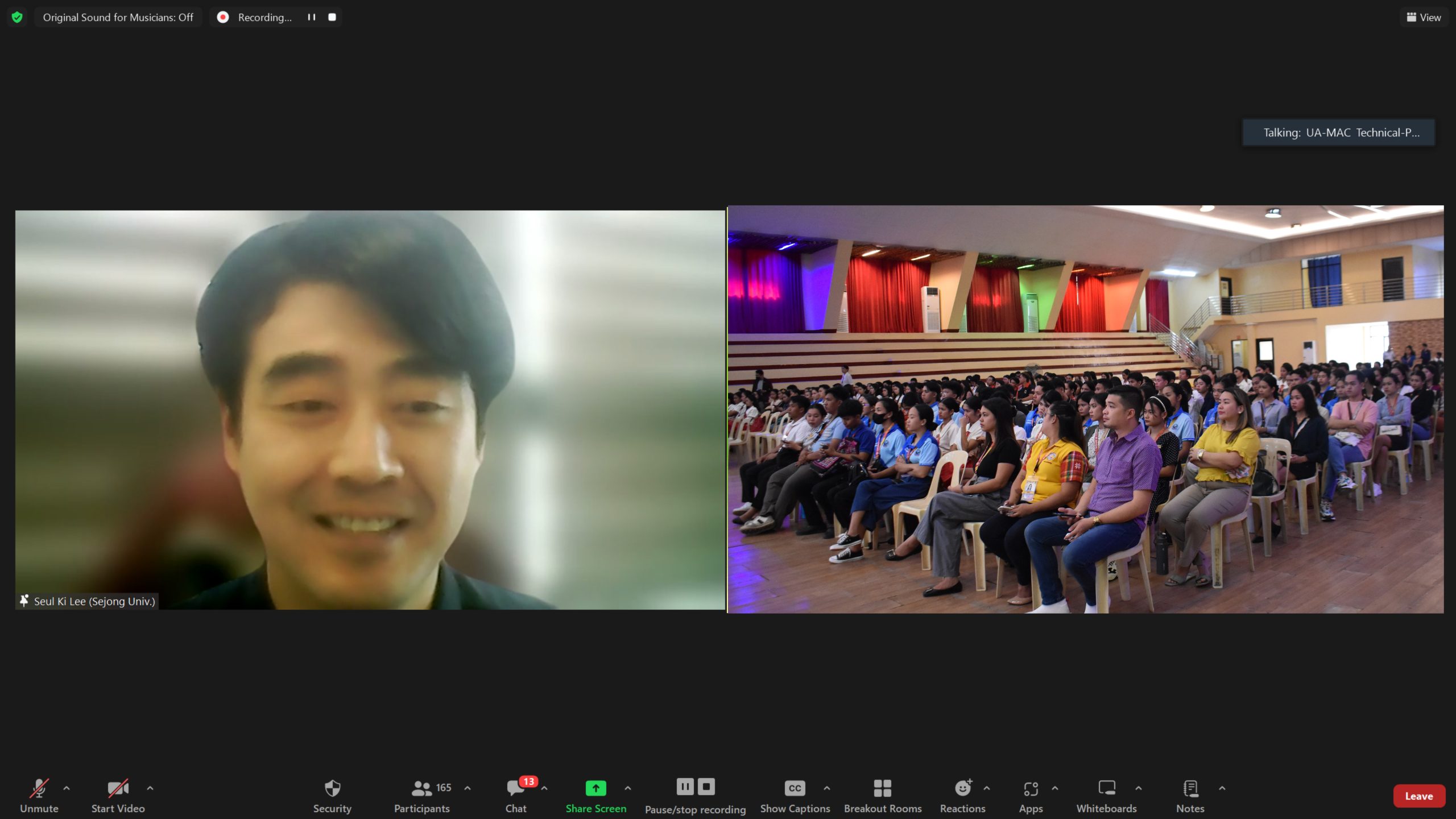Viewport: 1456px width, 819px height.
Task: Start Video camera button
Action: pyautogui.click(x=118, y=796)
